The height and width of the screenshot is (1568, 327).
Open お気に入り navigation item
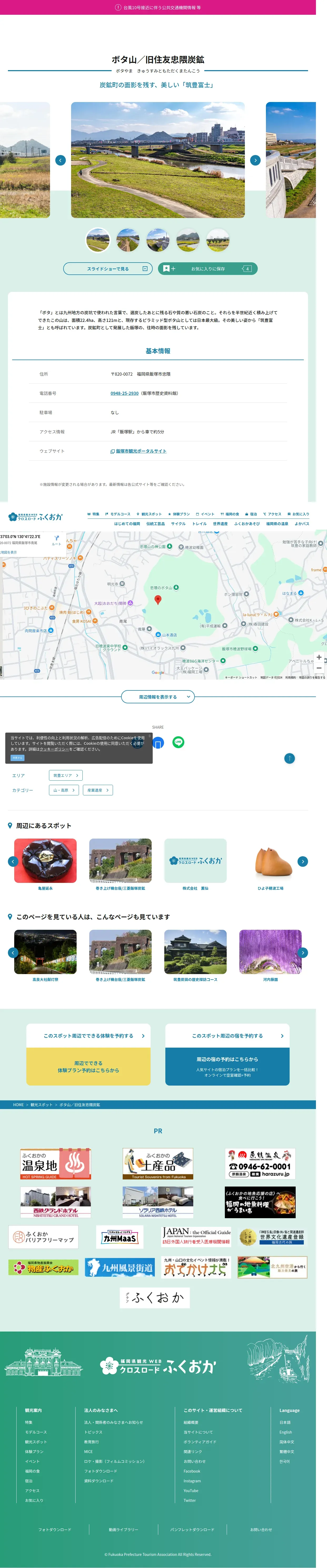[x=298, y=514]
